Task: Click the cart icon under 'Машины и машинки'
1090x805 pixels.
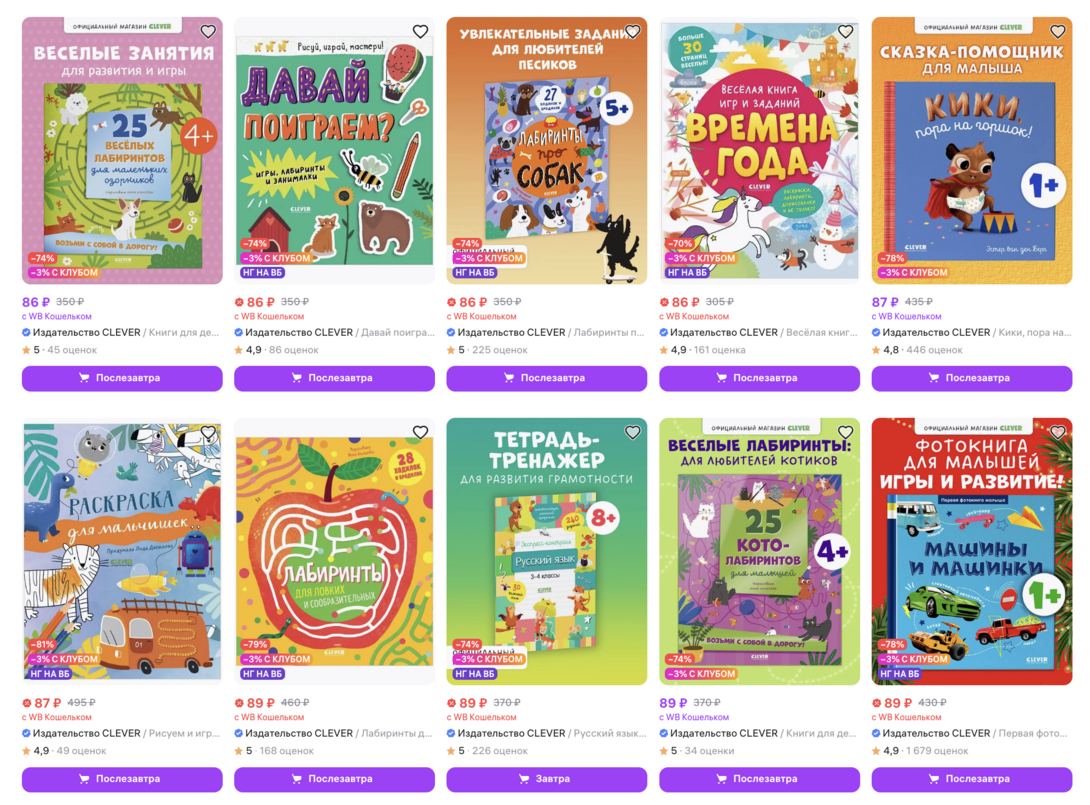Action: tap(934, 779)
